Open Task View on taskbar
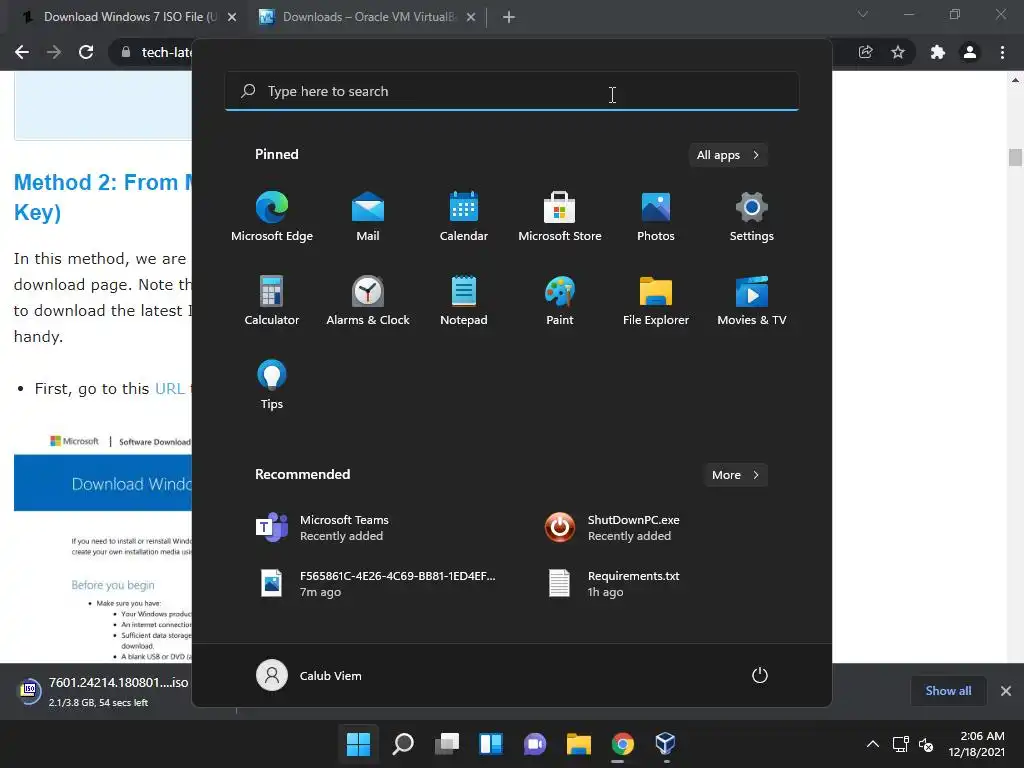Image resolution: width=1024 pixels, height=768 pixels. point(447,744)
